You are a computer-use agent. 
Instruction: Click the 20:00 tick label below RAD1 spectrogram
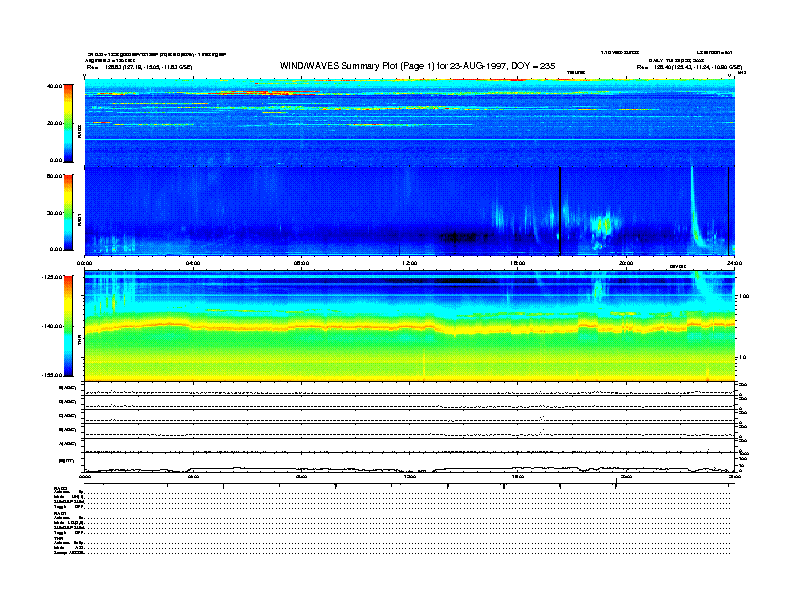626,263
